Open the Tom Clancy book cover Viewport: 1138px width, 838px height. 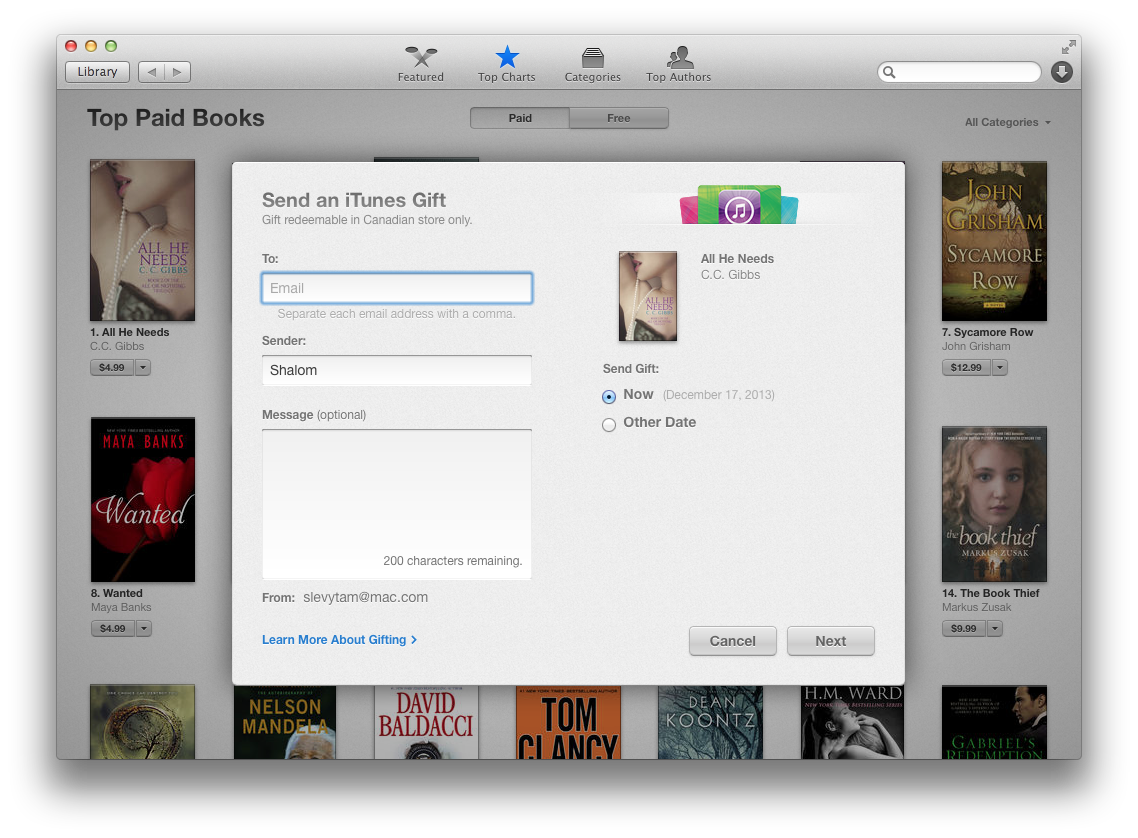coord(568,723)
